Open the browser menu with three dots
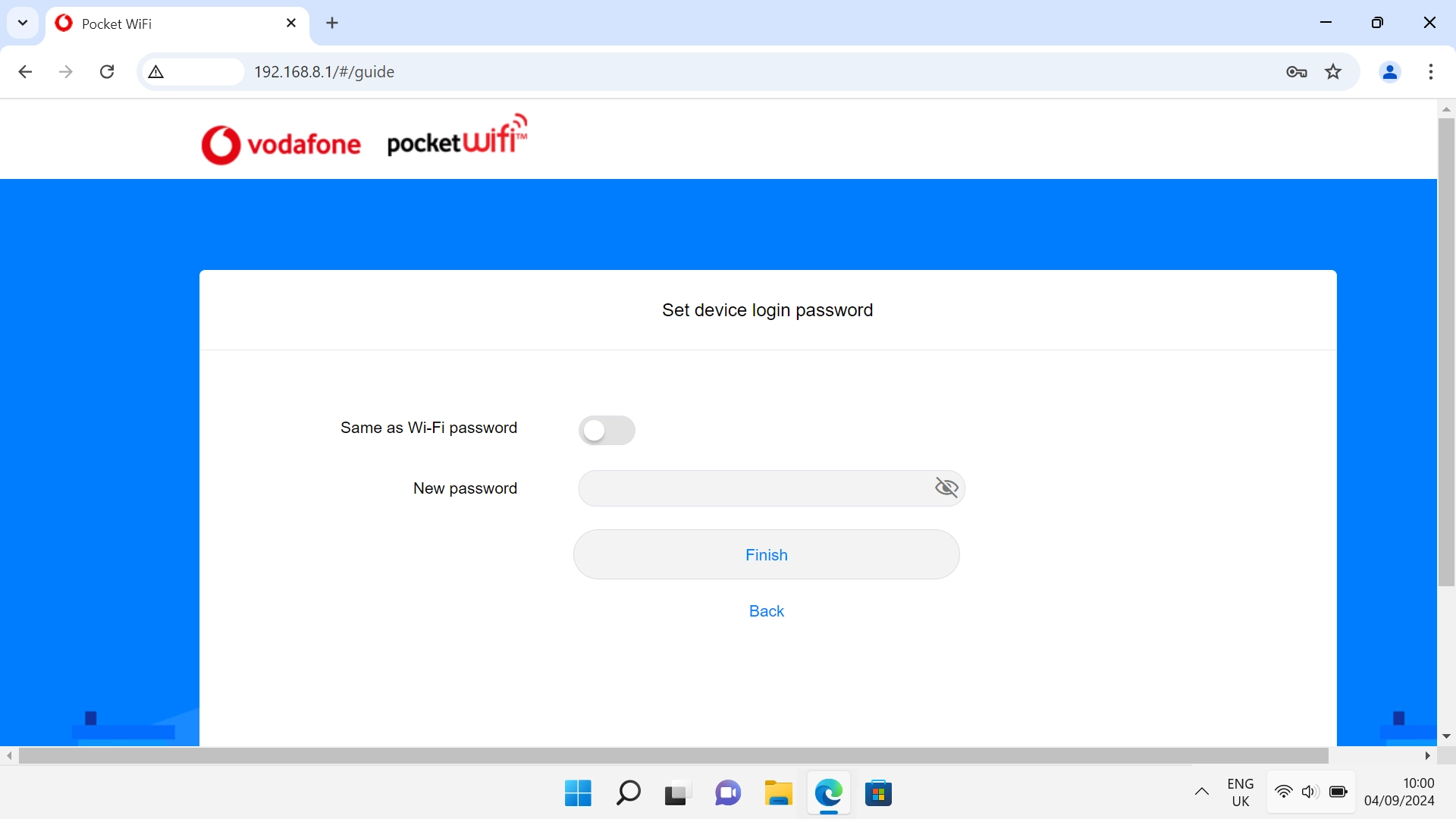Image resolution: width=1456 pixels, height=819 pixels. pos(1431,72)
